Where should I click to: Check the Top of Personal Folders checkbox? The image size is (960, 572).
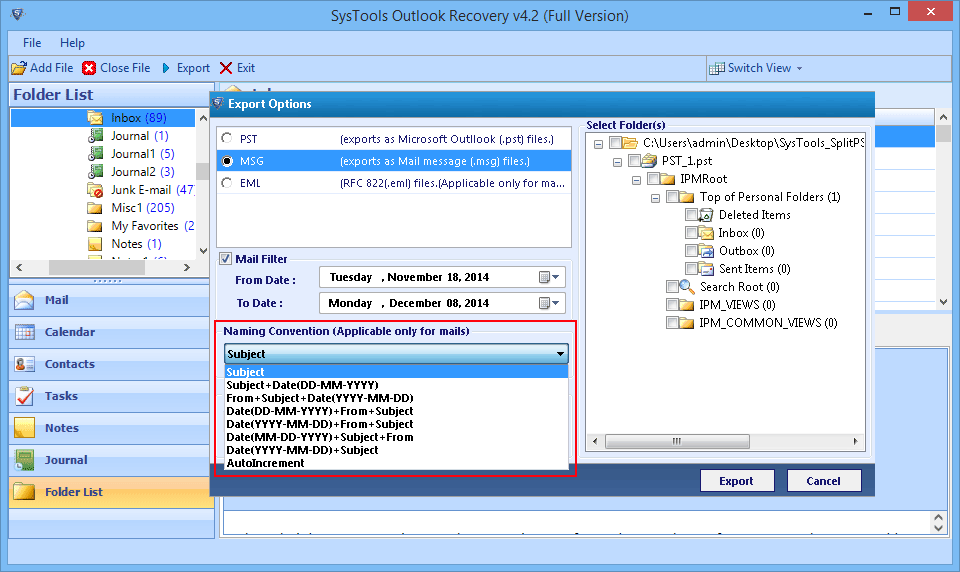[x=672, y=197]
